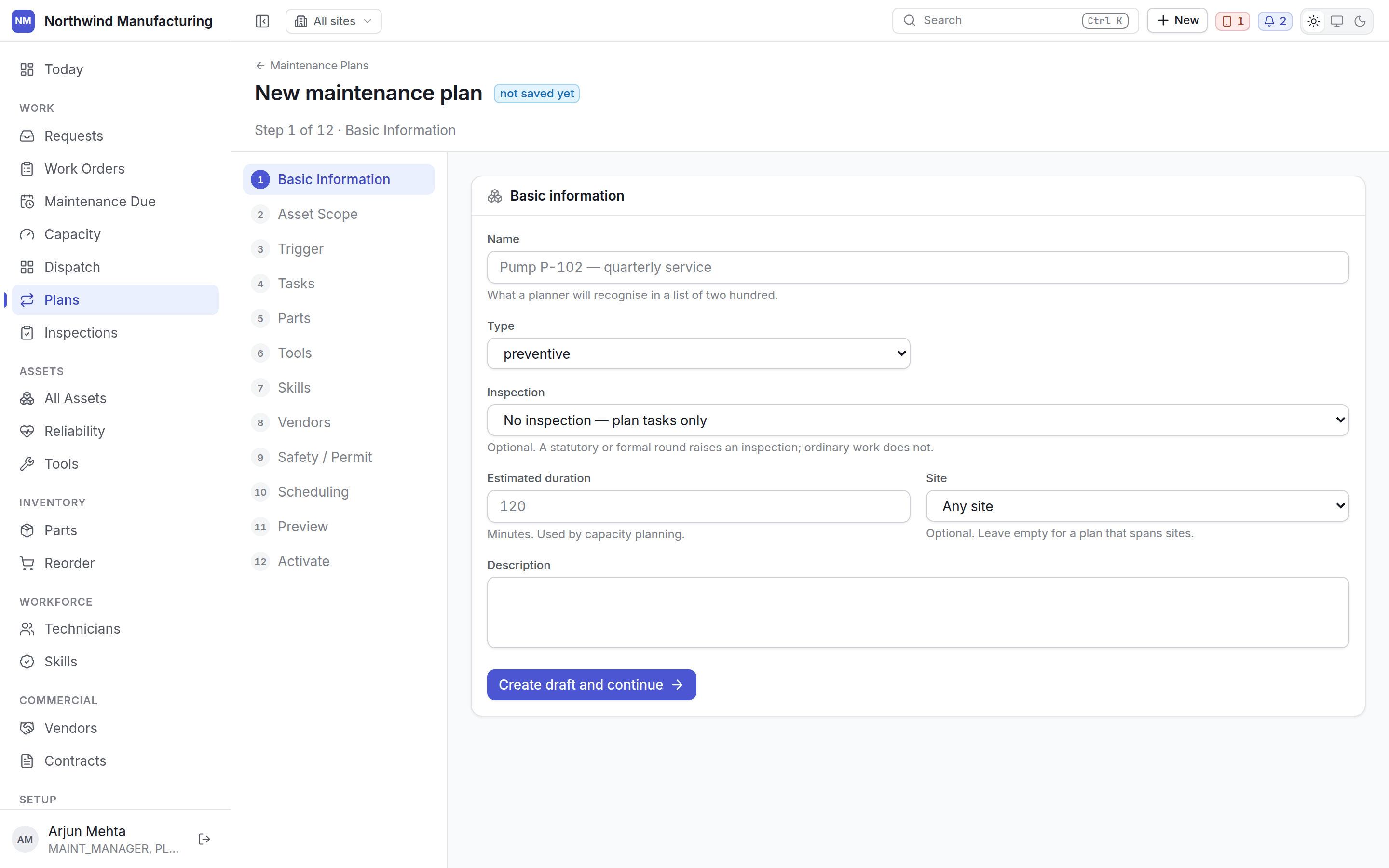The width and height of the screenshot is (1389, 868).
Task: Select step 1 Basic Information
Action: [339, 179]
